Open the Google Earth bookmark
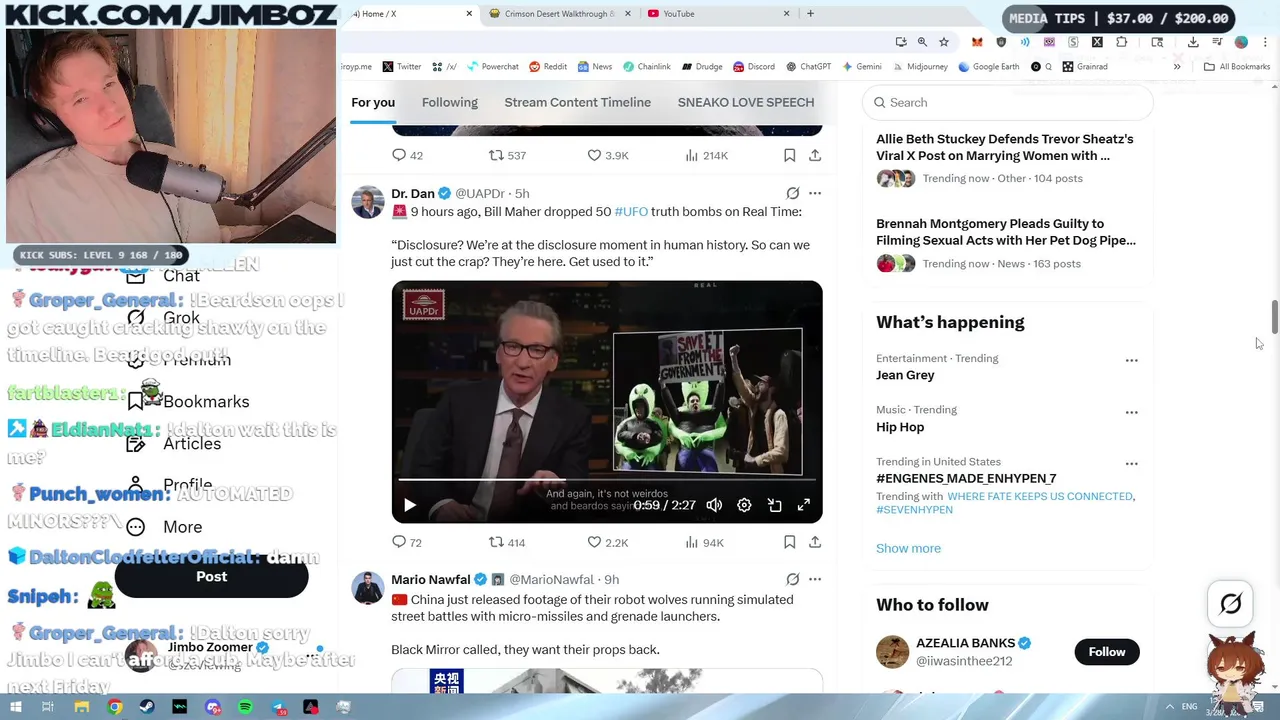This screenshot has width=1280, height=720. 988,67
